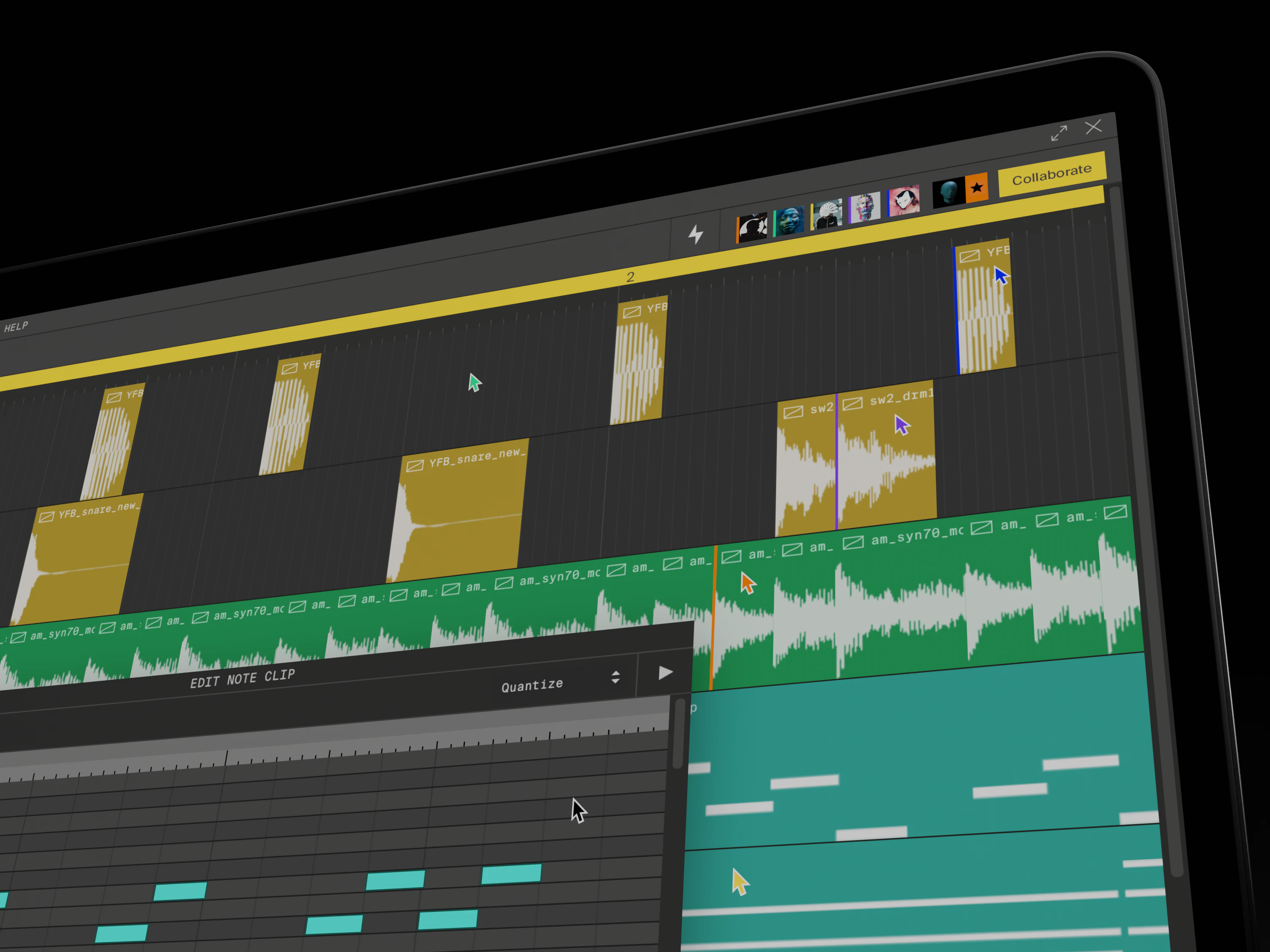Click the clip icon on the YFB clip above bar 2
The image size is (1270, 952).
tap(631, 311)
